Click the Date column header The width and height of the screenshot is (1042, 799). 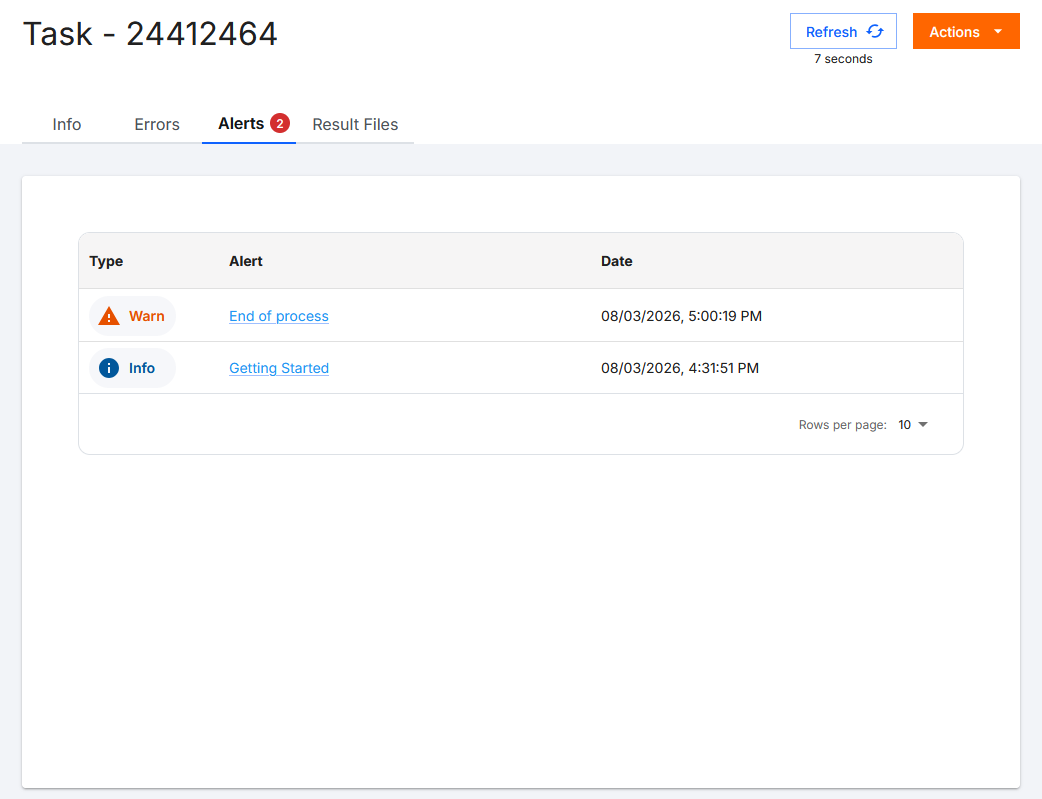616,261
